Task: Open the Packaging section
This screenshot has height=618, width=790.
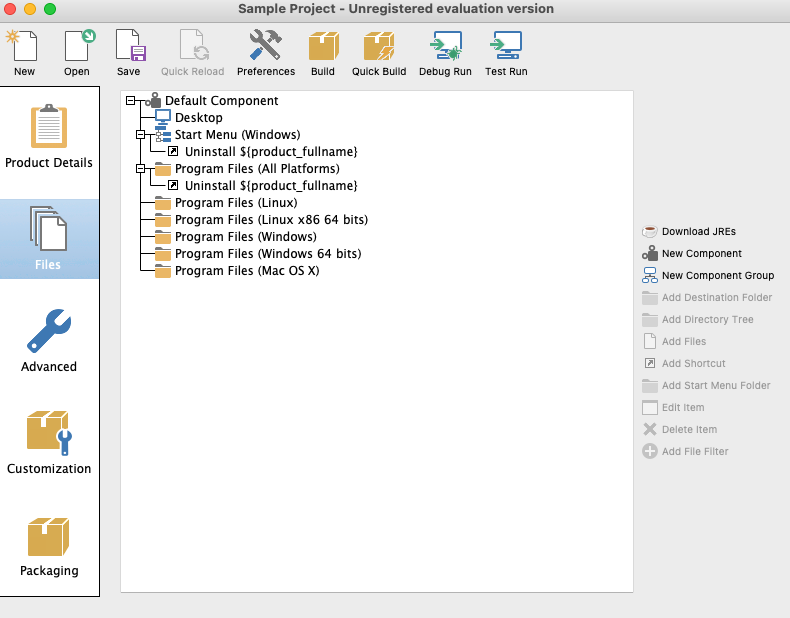Action: (49, 547)
